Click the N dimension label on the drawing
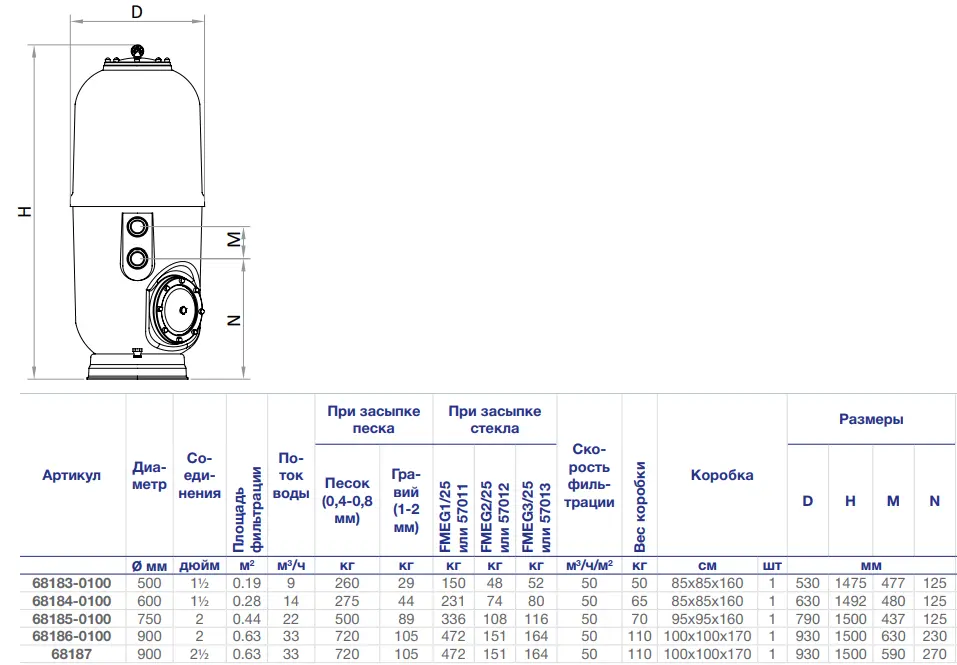 pos(234,320)
